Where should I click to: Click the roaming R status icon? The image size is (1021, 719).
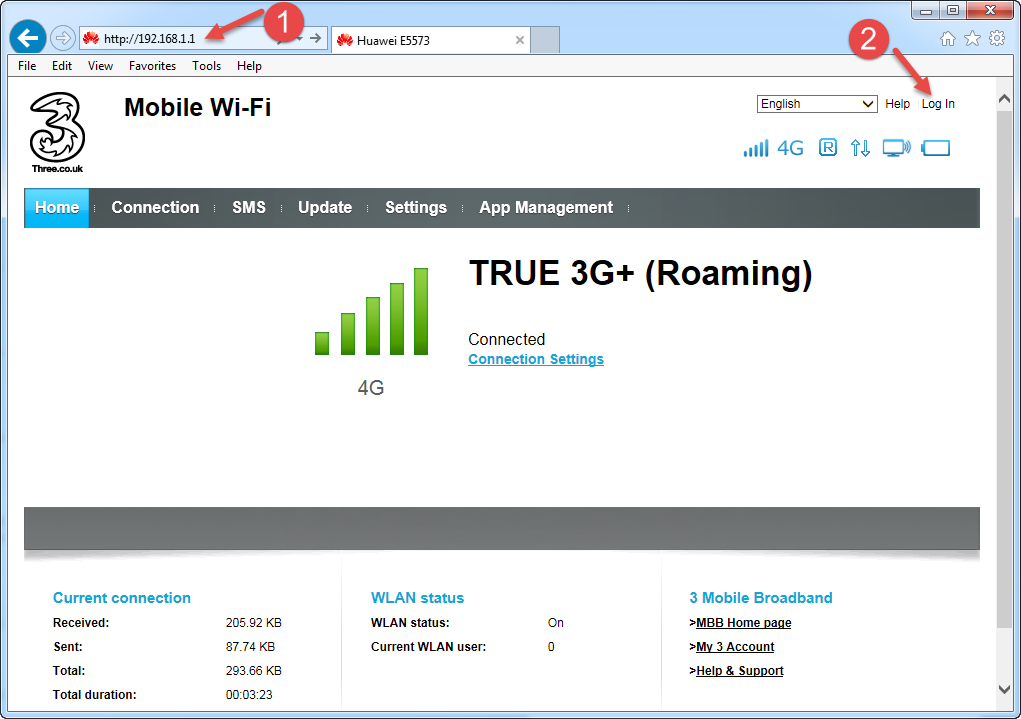(828, 148)
